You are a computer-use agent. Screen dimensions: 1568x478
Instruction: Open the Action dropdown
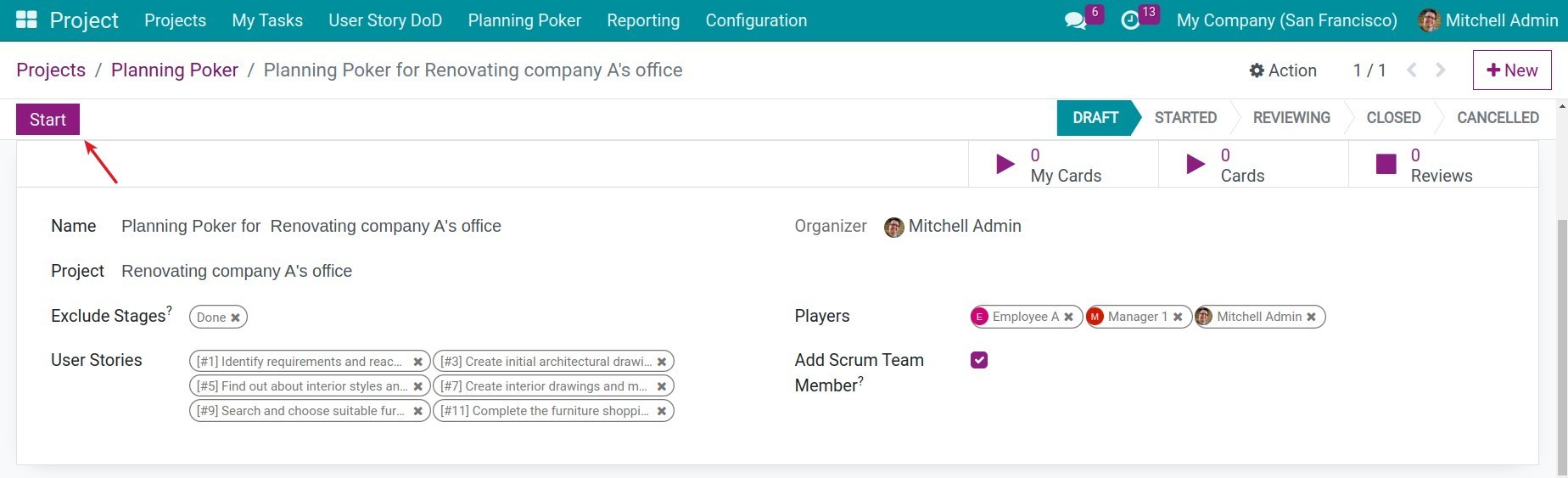(x=1283, y=70)
